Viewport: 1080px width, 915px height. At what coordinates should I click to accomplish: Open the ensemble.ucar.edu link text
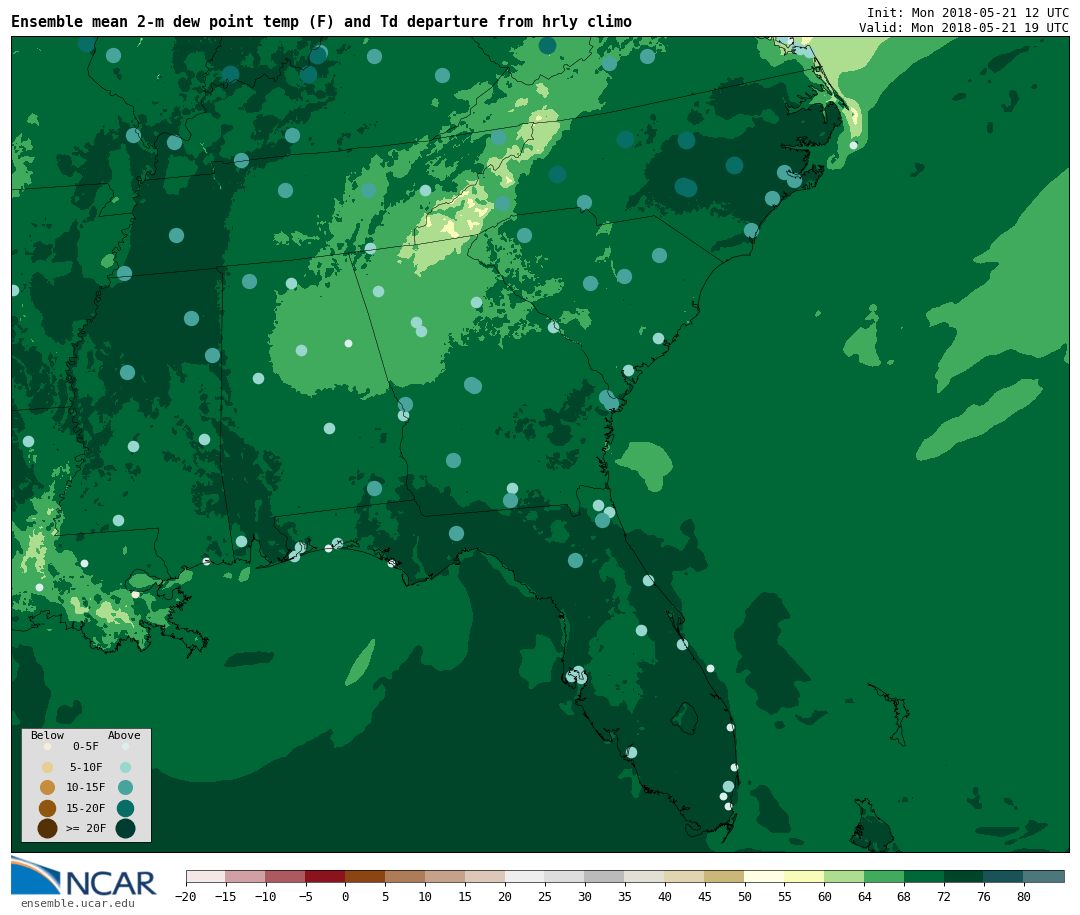coord(78,903)
